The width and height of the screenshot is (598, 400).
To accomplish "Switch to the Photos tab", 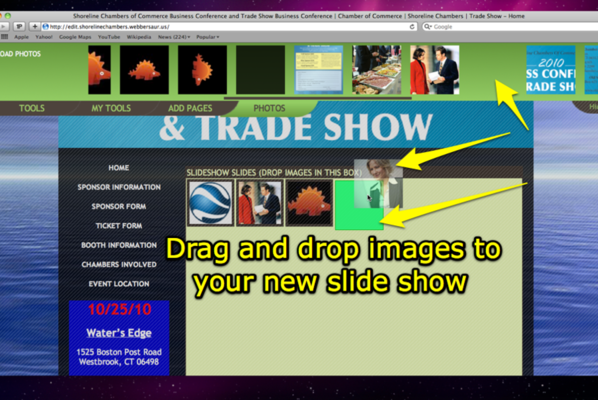I will (269, 108).
